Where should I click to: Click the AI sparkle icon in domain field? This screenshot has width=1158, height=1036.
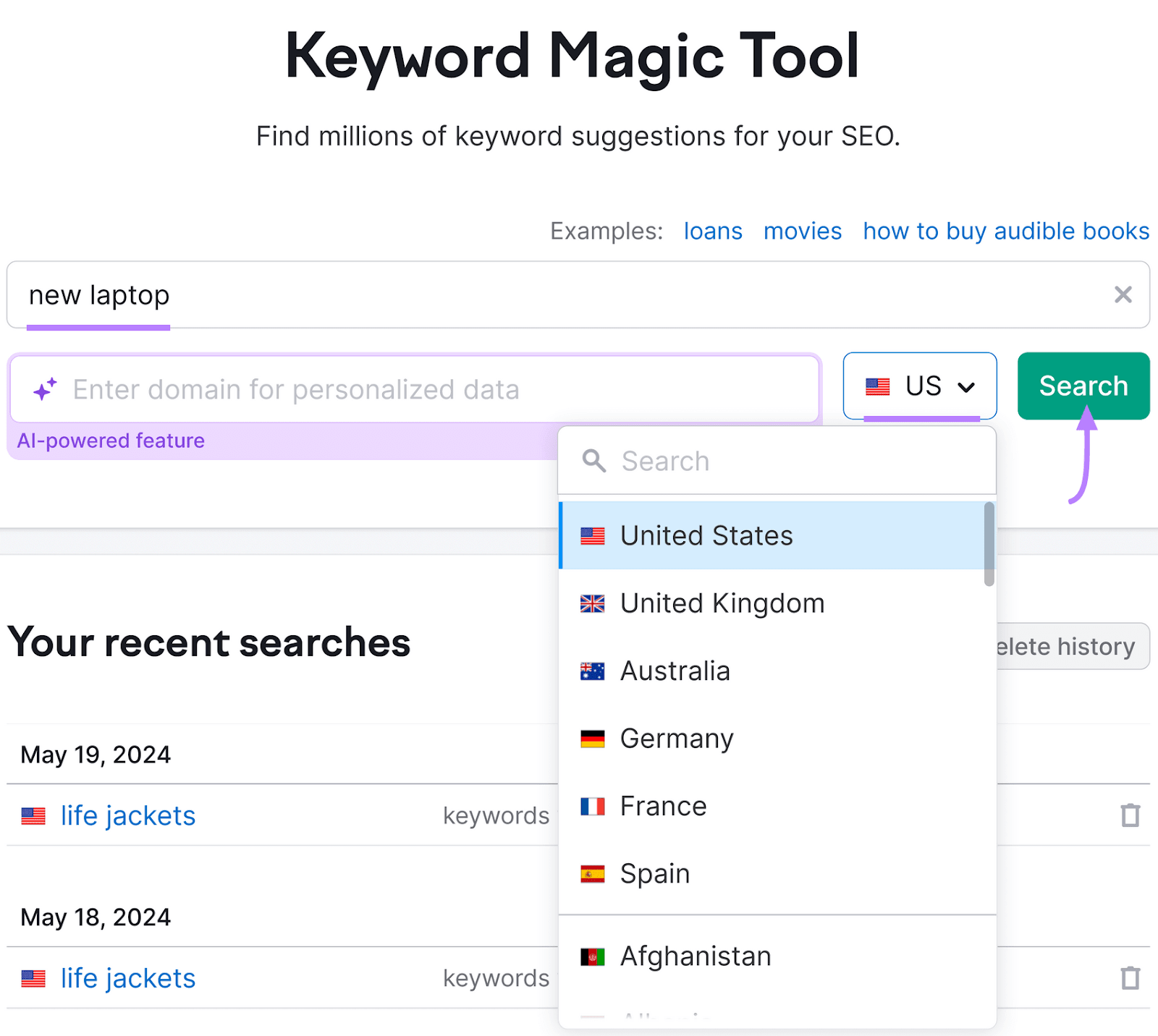pyautogui.click(x=45, y=389)
